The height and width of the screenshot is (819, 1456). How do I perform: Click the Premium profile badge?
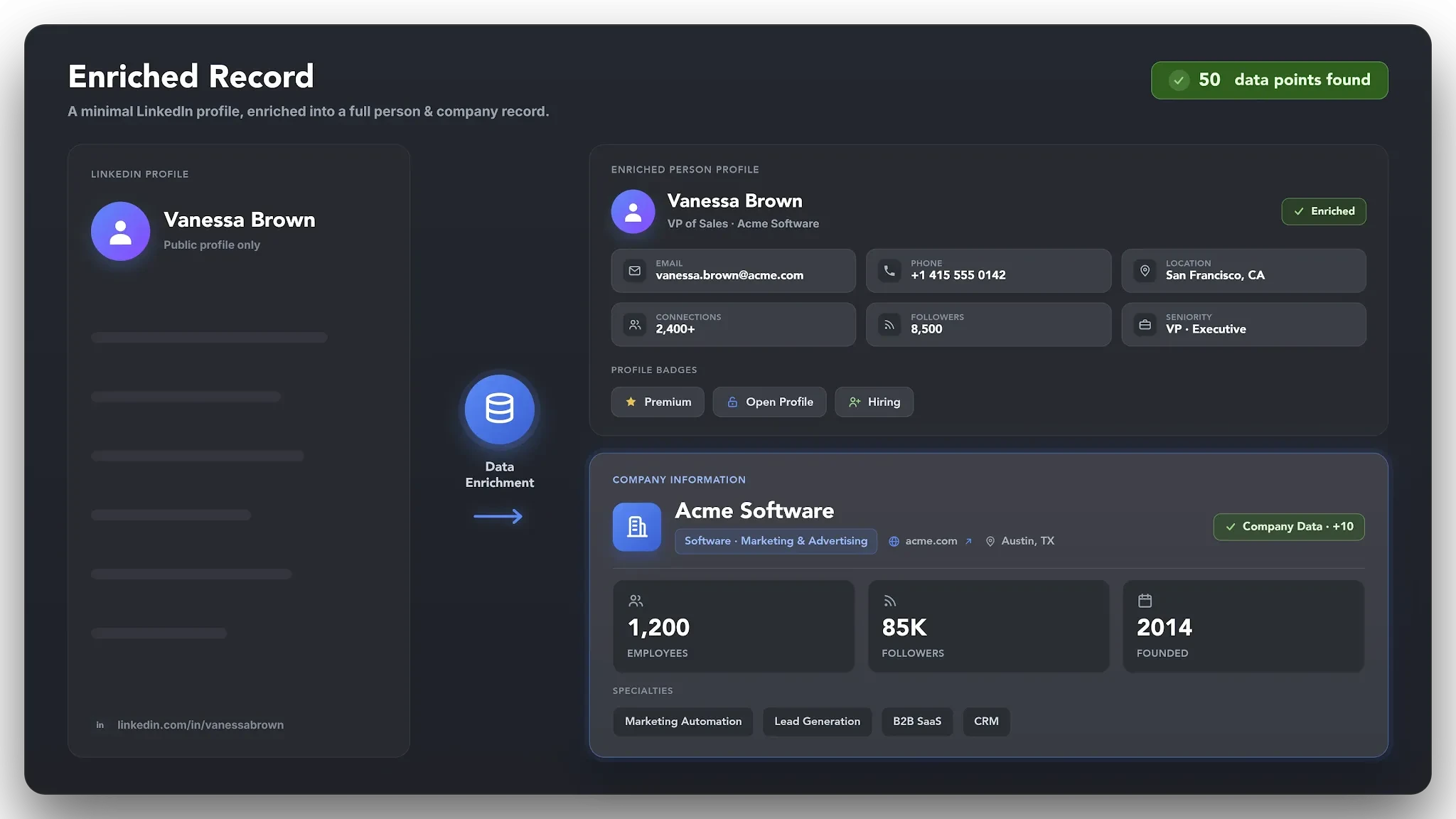point(658,402)
